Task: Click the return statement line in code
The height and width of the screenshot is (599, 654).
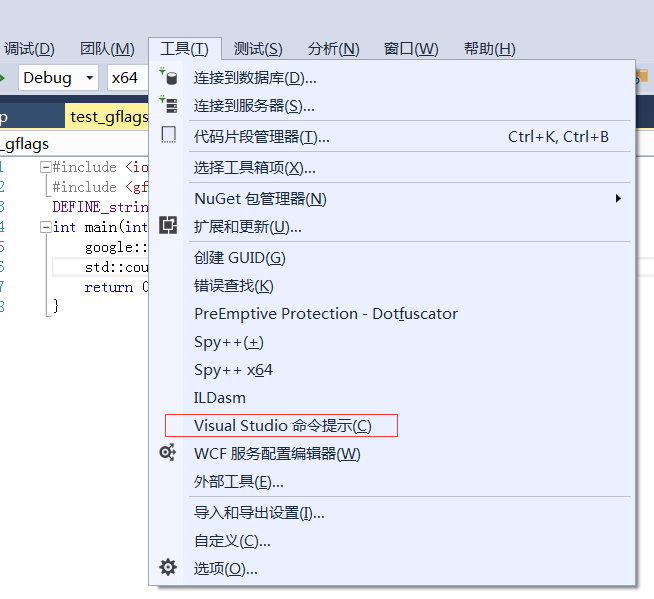Action: [116, 287]
